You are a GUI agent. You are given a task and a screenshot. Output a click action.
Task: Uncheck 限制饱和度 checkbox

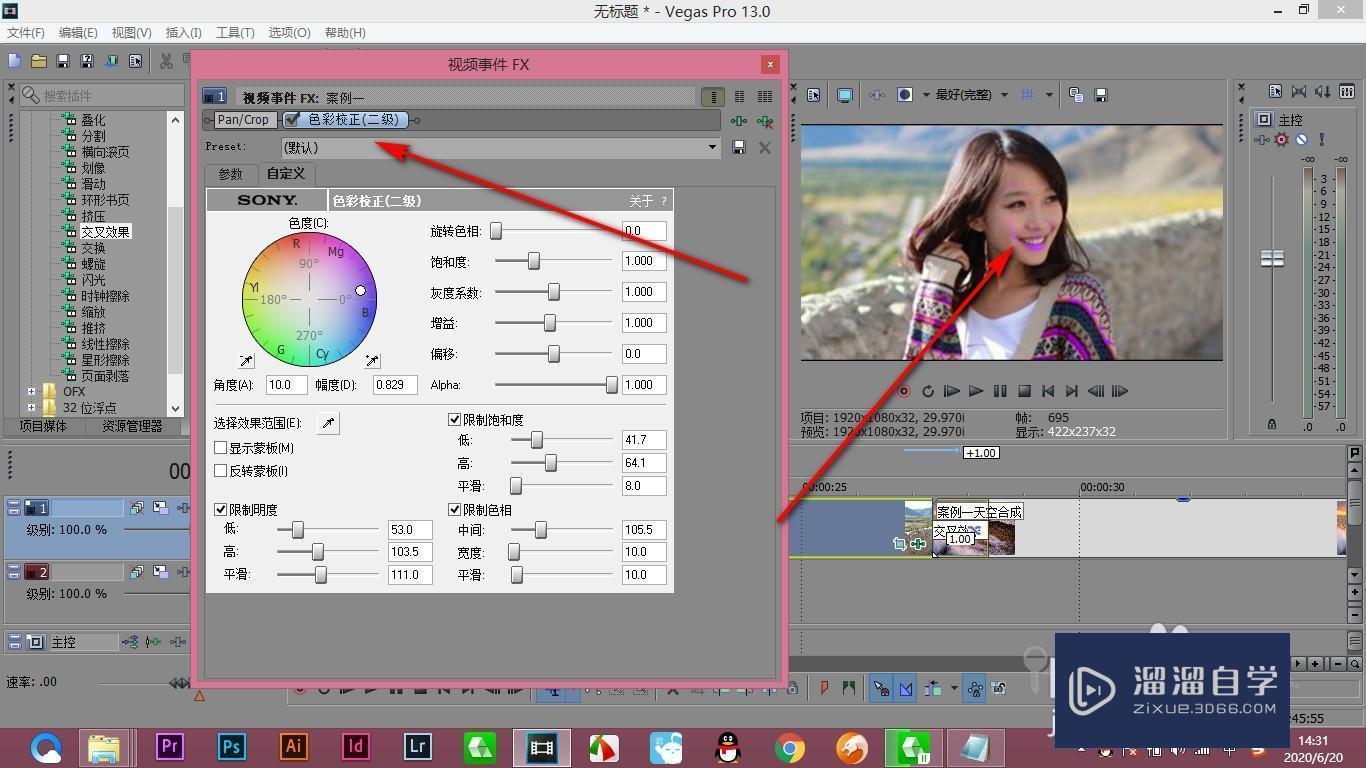click(455, 420)
